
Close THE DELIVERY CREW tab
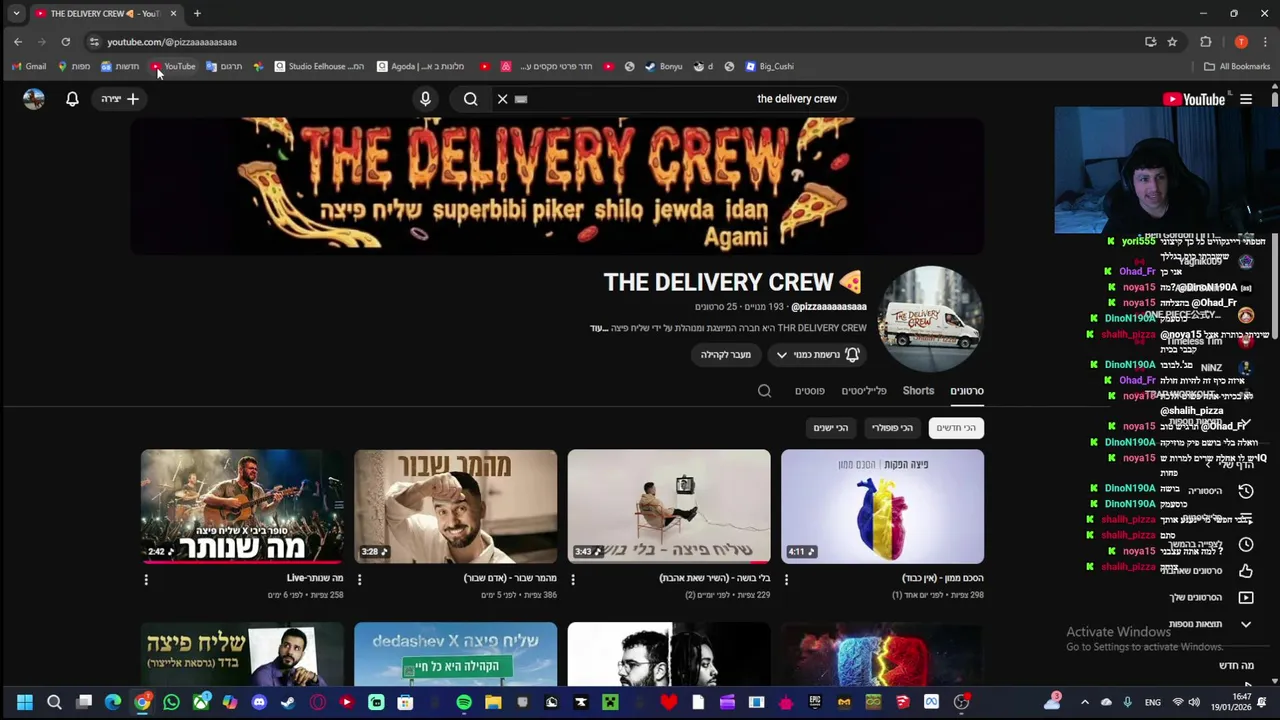click(x=173, y=13)
